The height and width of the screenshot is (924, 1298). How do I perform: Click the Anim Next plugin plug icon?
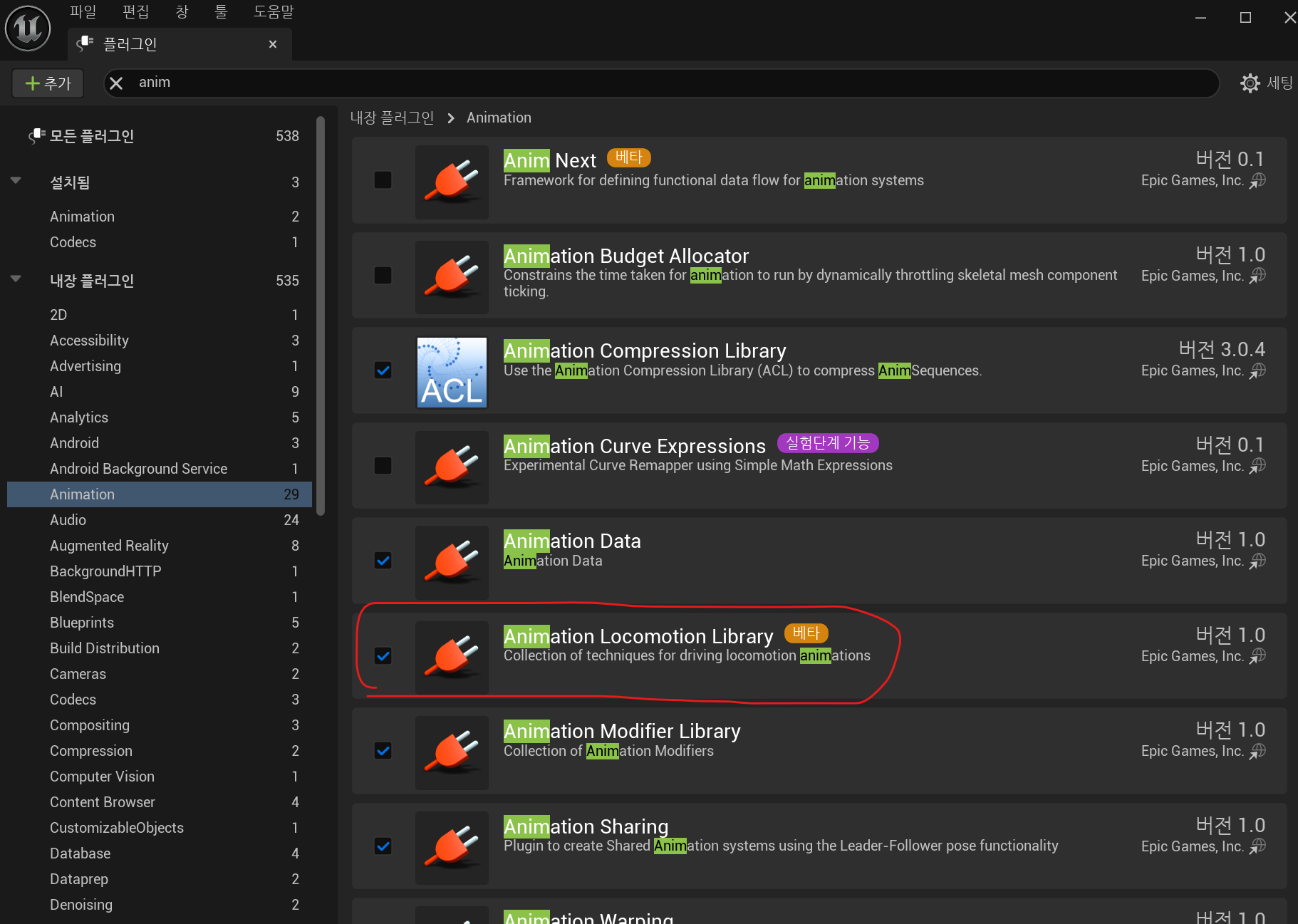pyautogui.click(x=452, y=182)
